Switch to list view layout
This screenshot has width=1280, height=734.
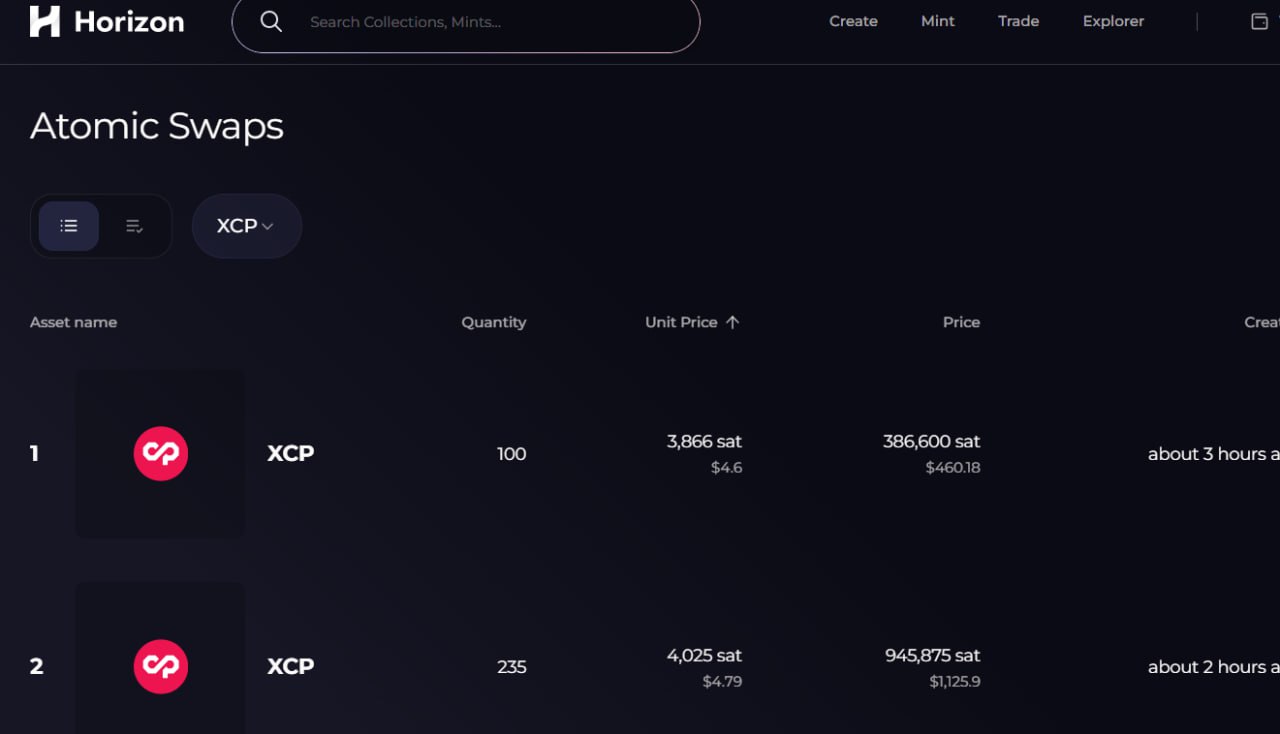(x=69, y=226)
